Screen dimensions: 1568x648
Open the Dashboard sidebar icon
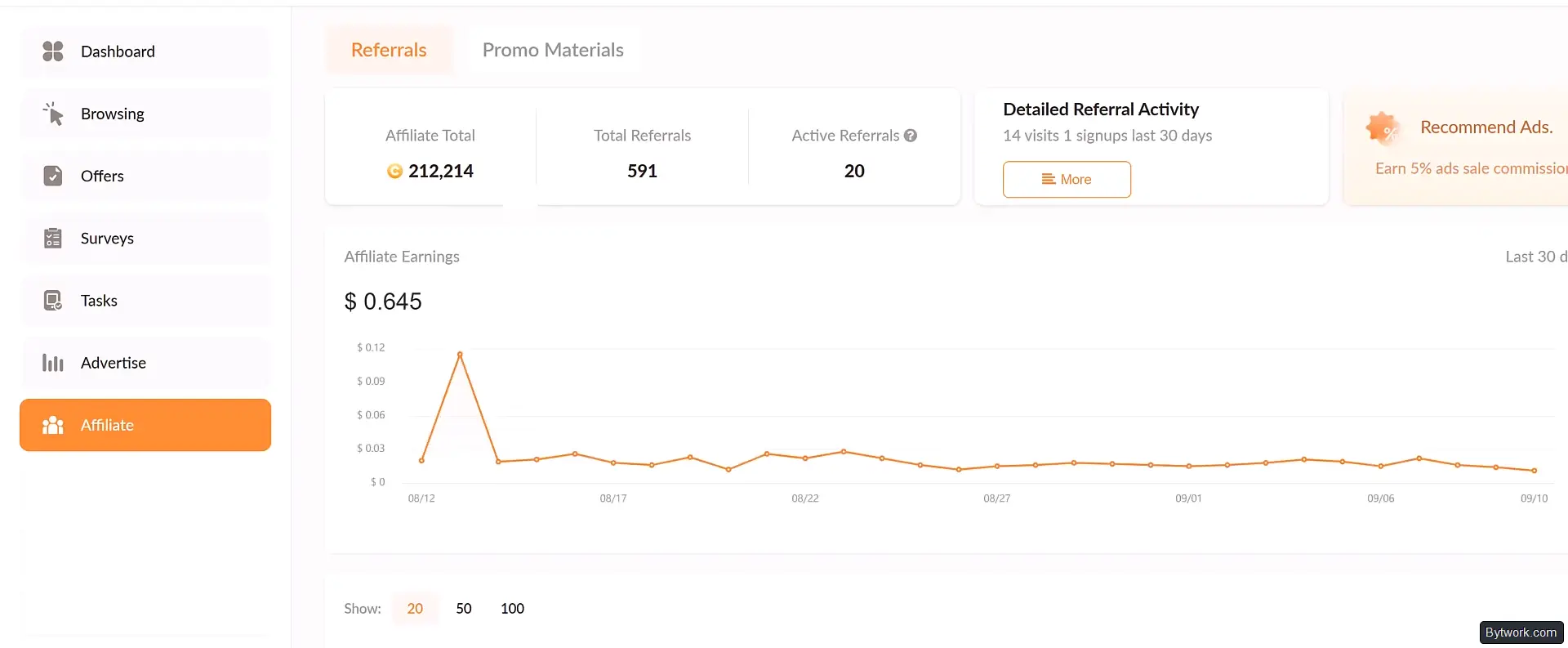pyautogui.click(x=53, y=51)
